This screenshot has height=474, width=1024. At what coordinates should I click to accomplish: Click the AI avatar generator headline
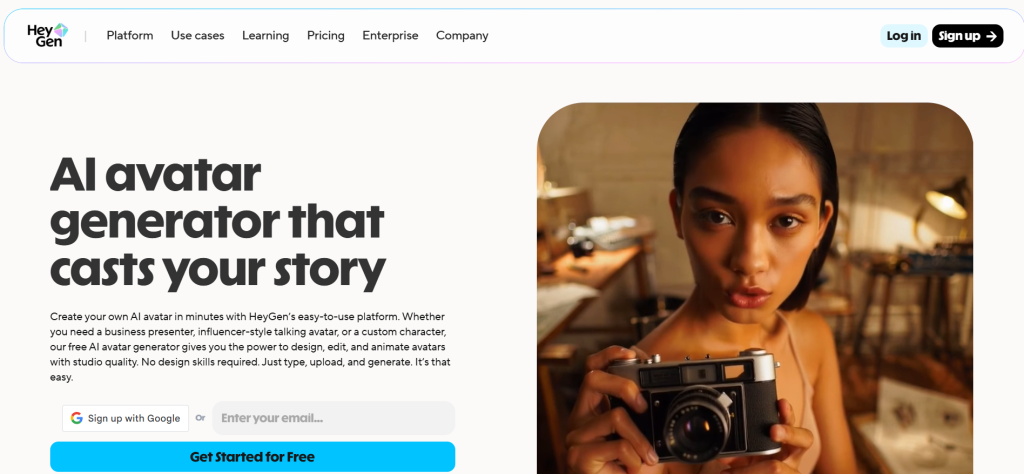point(217,222)
